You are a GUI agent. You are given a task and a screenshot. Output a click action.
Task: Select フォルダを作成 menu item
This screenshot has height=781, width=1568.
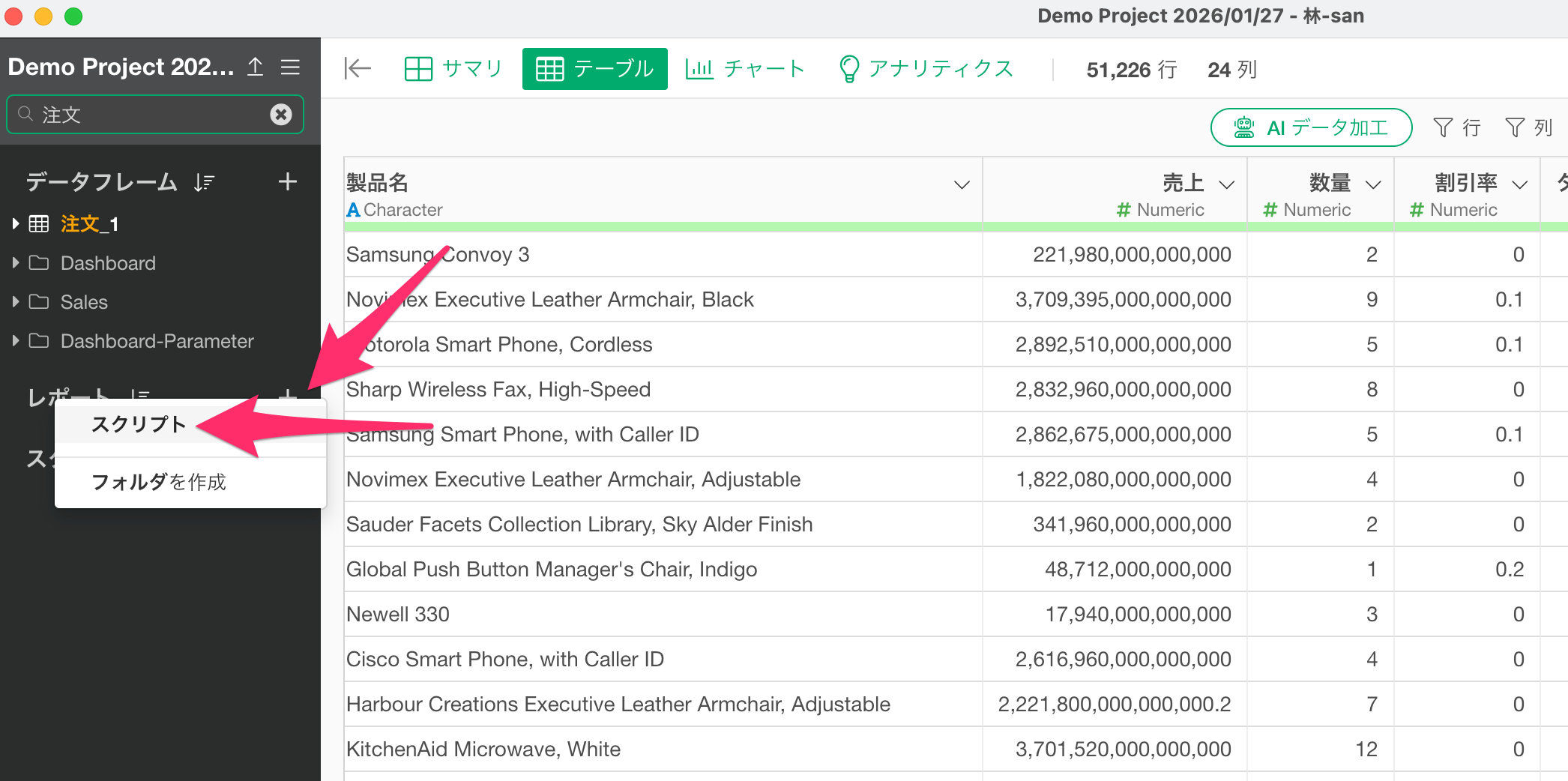(158, 482)
